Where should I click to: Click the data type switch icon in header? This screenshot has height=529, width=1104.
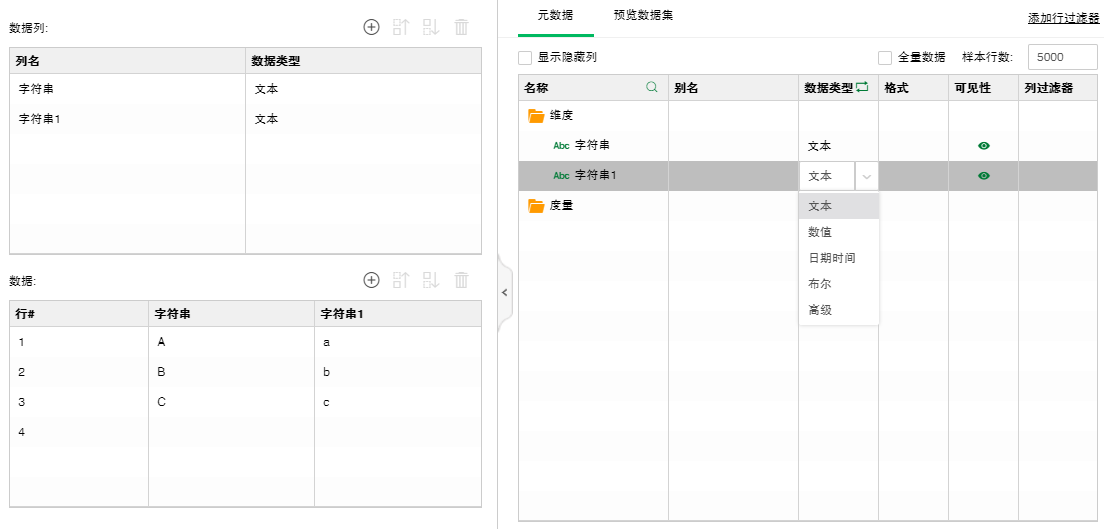862,88
